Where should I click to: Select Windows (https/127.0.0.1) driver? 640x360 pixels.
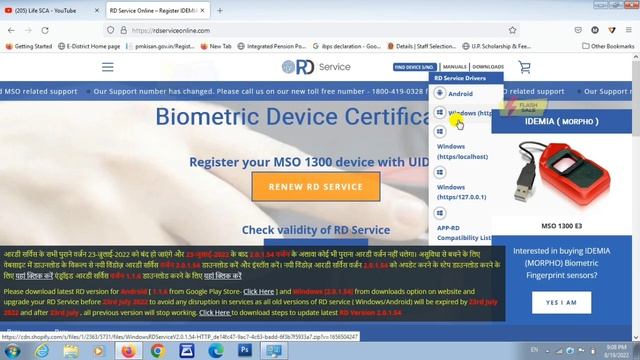(462, 192)
